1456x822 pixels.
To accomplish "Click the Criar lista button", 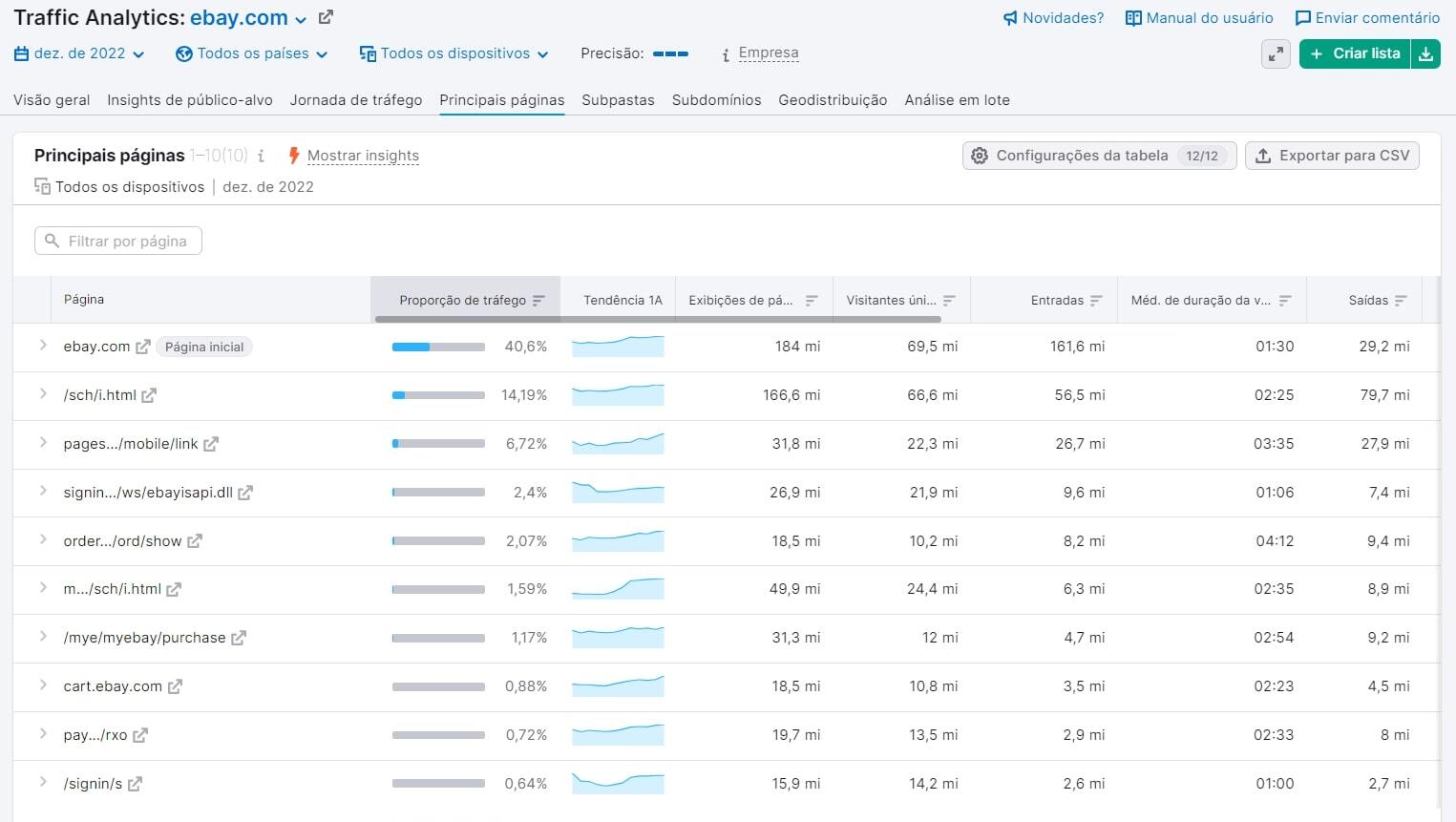I will click(1354, 54).
